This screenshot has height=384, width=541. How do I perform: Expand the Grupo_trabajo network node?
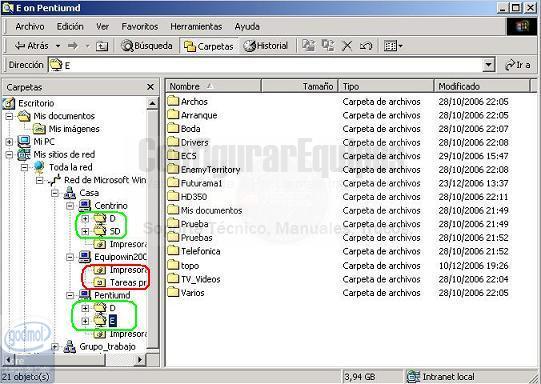[x=55, y=346]
